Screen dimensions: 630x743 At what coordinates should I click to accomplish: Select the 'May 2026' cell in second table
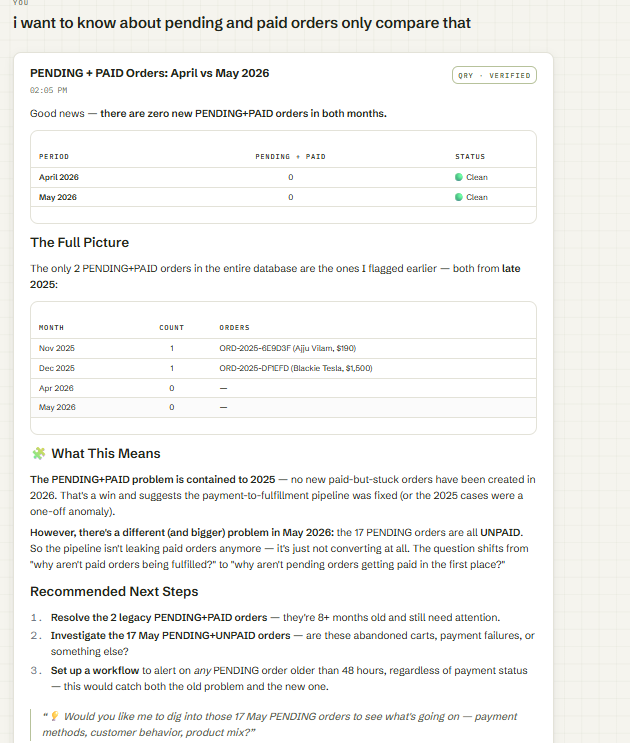(57, 407)
